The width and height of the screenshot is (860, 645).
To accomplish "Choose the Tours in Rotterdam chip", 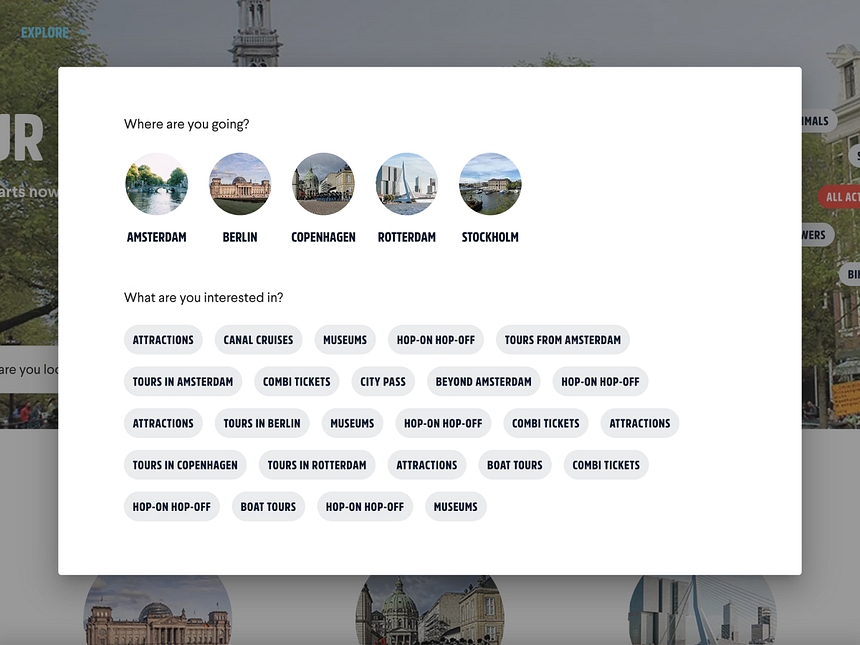I will [x=317, y=465].
